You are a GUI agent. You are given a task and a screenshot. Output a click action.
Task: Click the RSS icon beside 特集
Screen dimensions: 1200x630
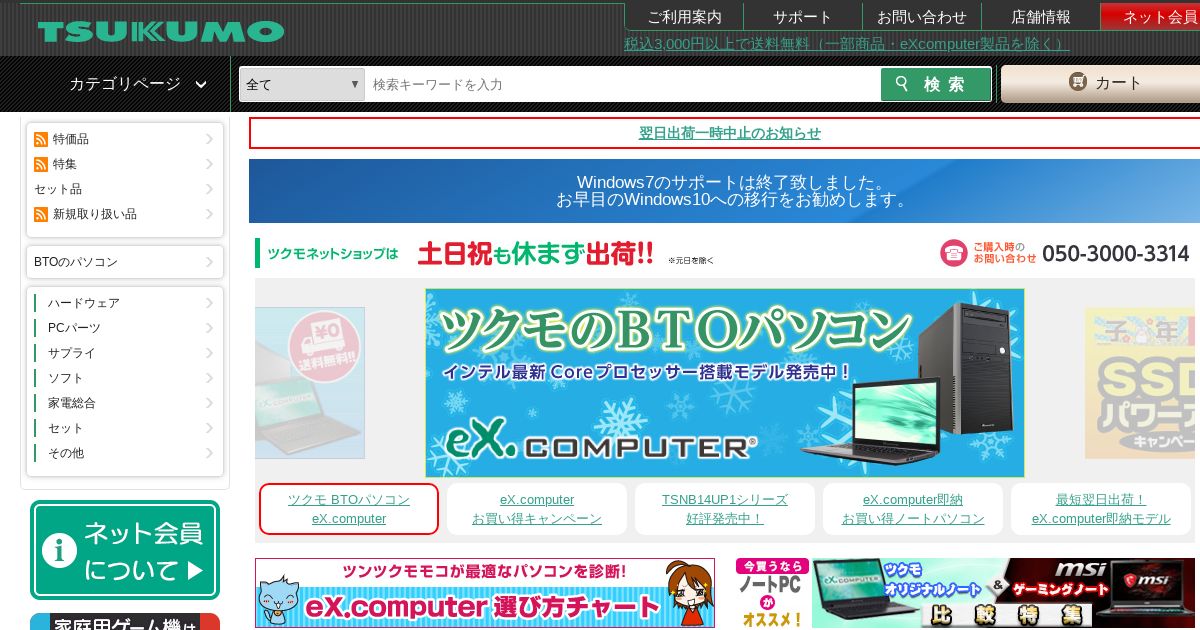[x=41, y=164]
